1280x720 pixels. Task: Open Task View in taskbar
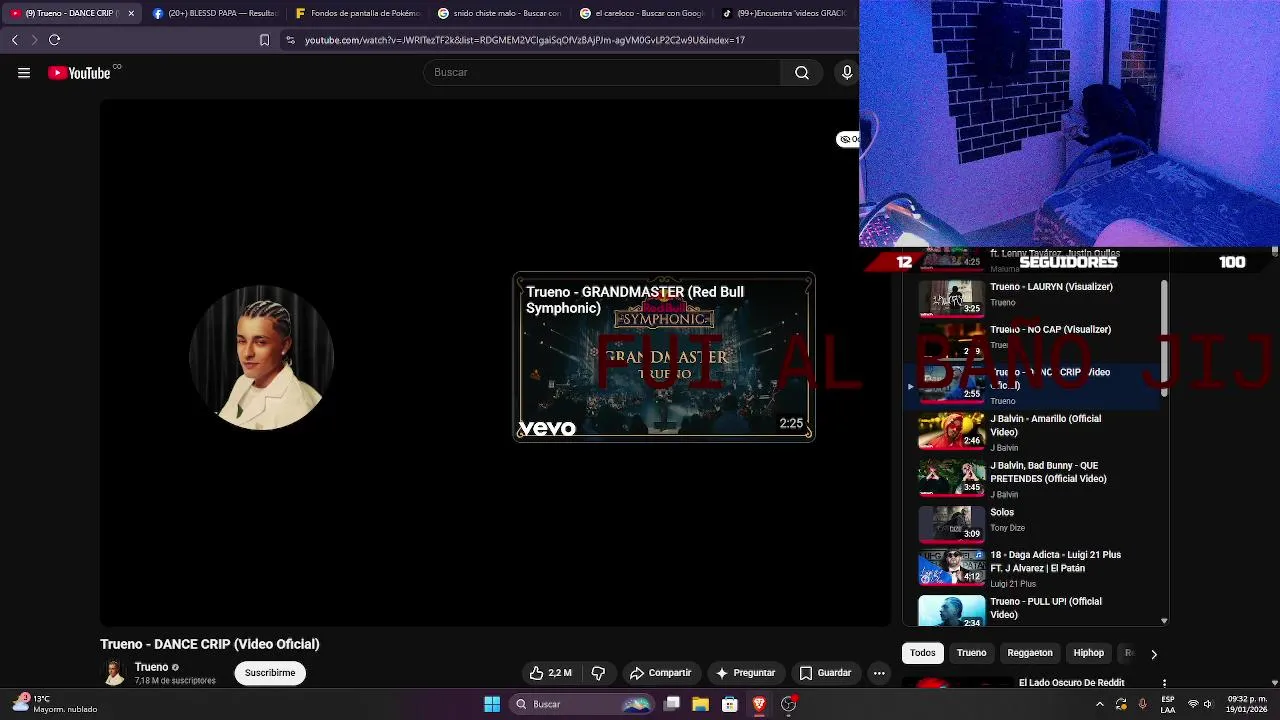coord(672,704)
